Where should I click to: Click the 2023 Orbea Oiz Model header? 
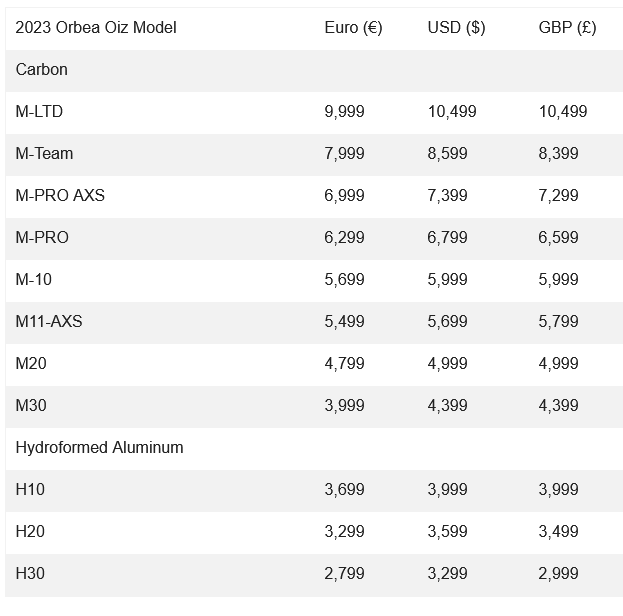tap(95, 28)
